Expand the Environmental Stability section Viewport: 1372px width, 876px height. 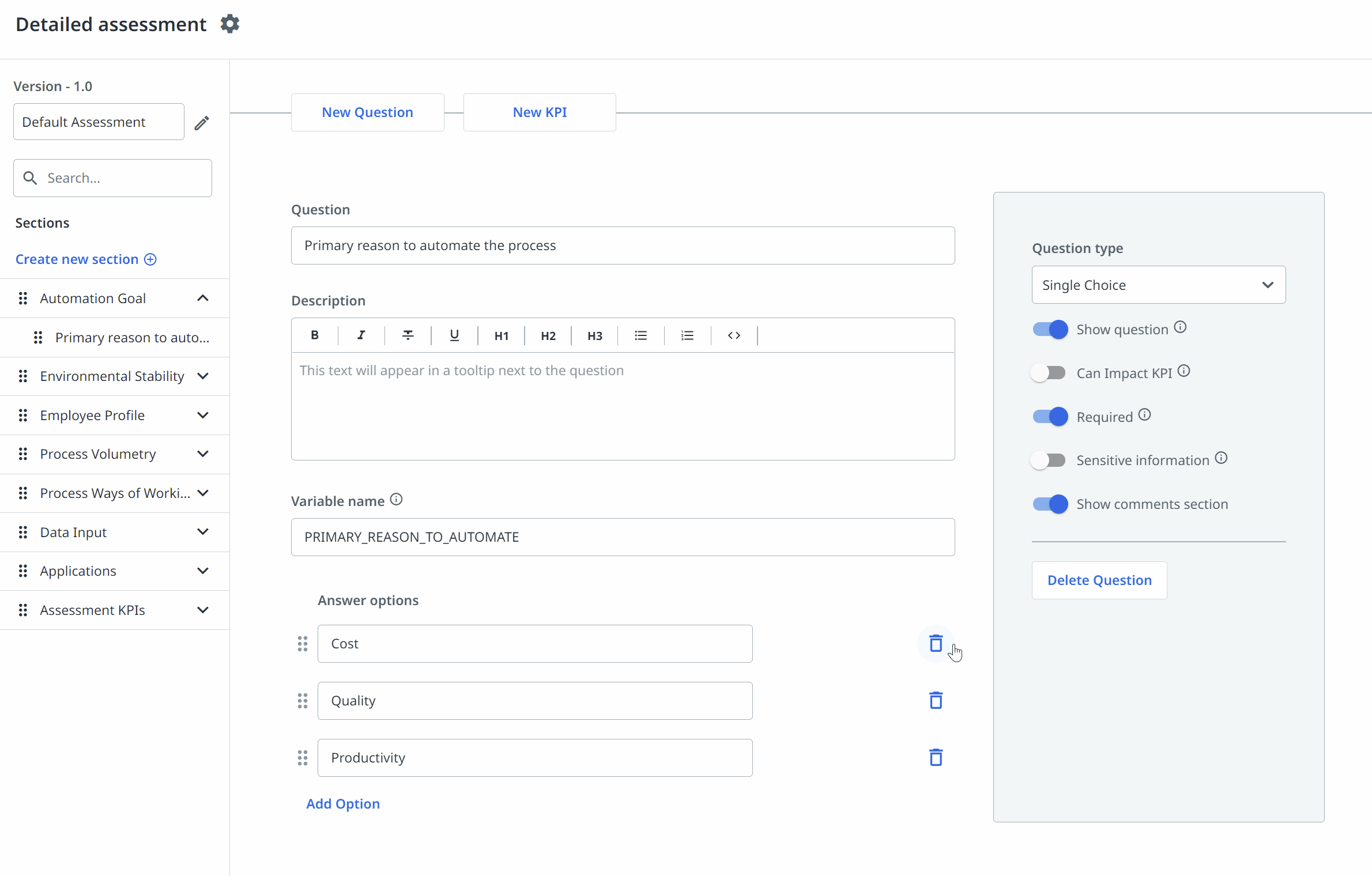(x=203, y=376)
